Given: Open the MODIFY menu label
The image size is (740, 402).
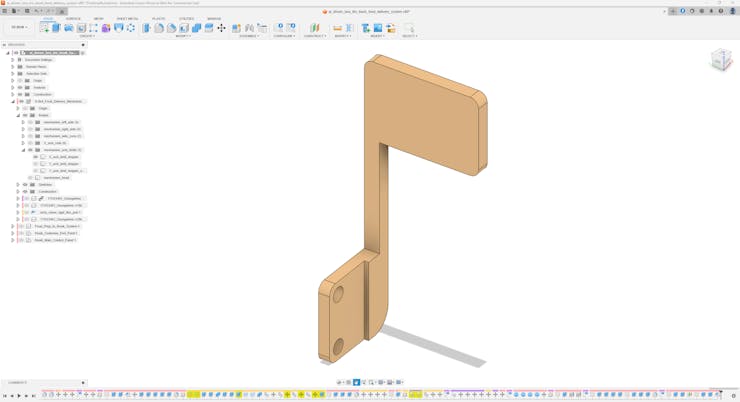Looking at the screenshot, I should 183,36.
